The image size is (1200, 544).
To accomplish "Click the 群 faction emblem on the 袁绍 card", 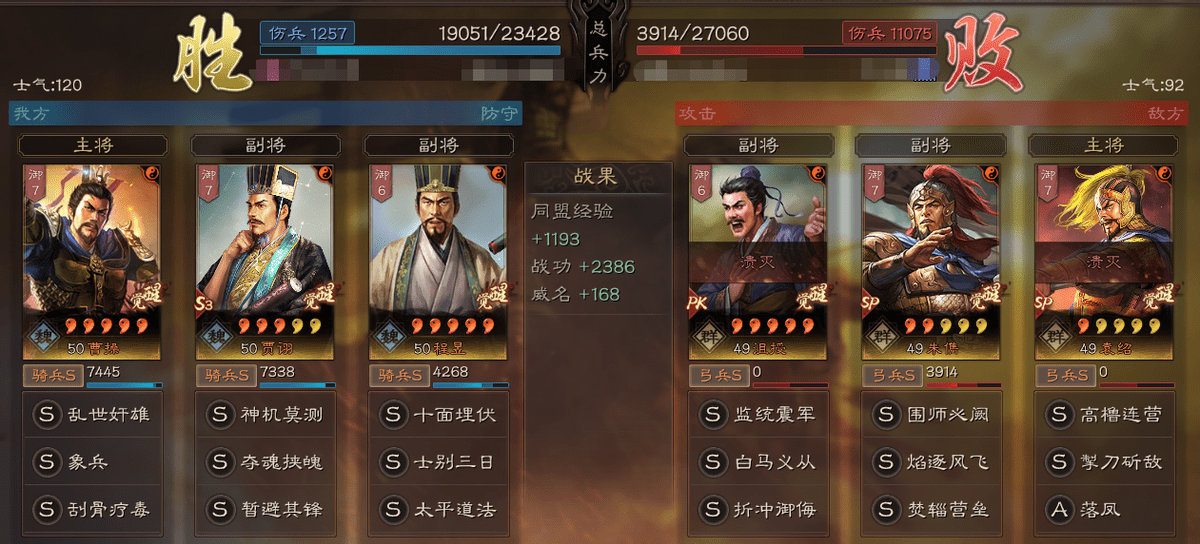I will tap(1056, 336).
